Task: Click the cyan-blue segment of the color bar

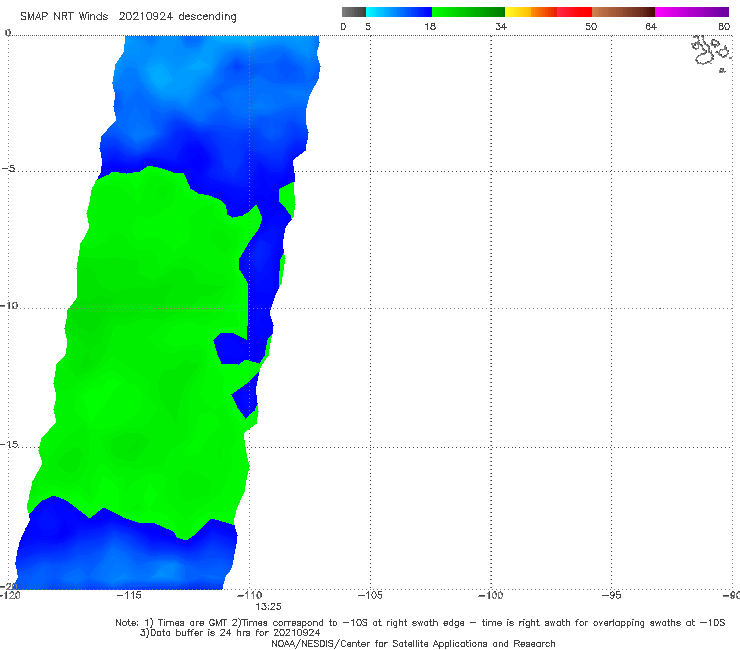Action: pos(399,12)
